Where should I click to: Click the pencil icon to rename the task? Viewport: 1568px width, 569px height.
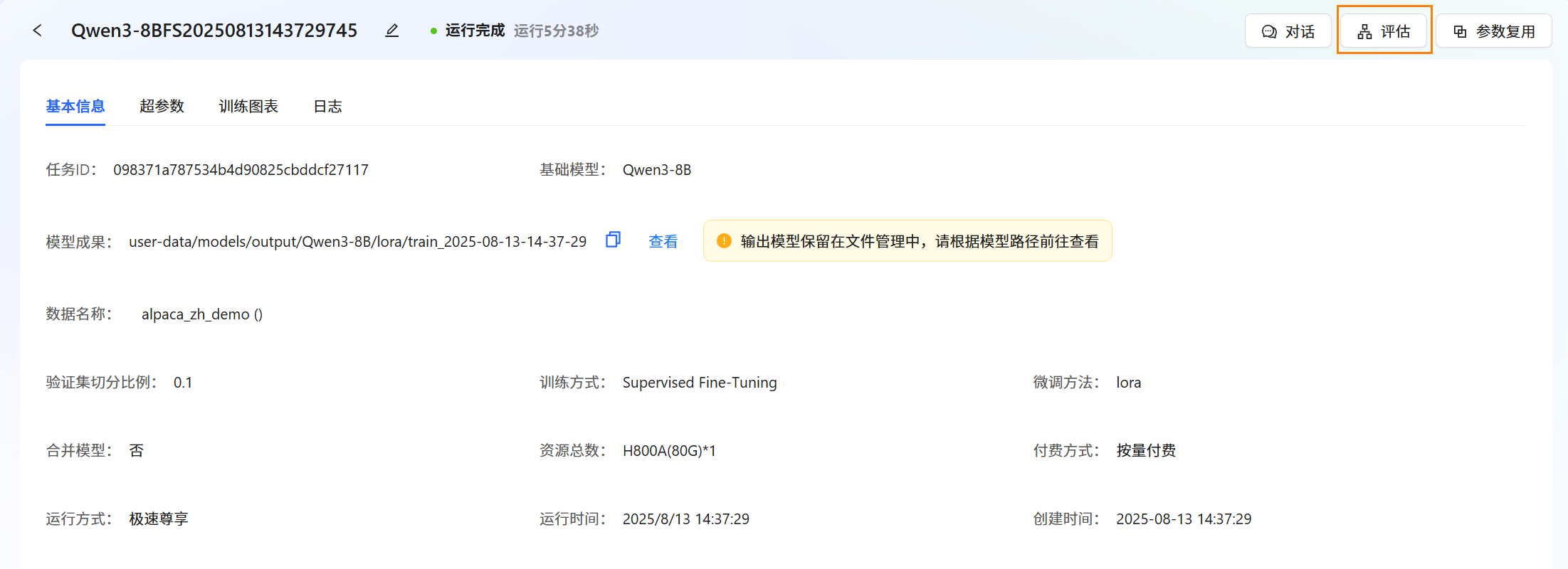click(391, 31)
